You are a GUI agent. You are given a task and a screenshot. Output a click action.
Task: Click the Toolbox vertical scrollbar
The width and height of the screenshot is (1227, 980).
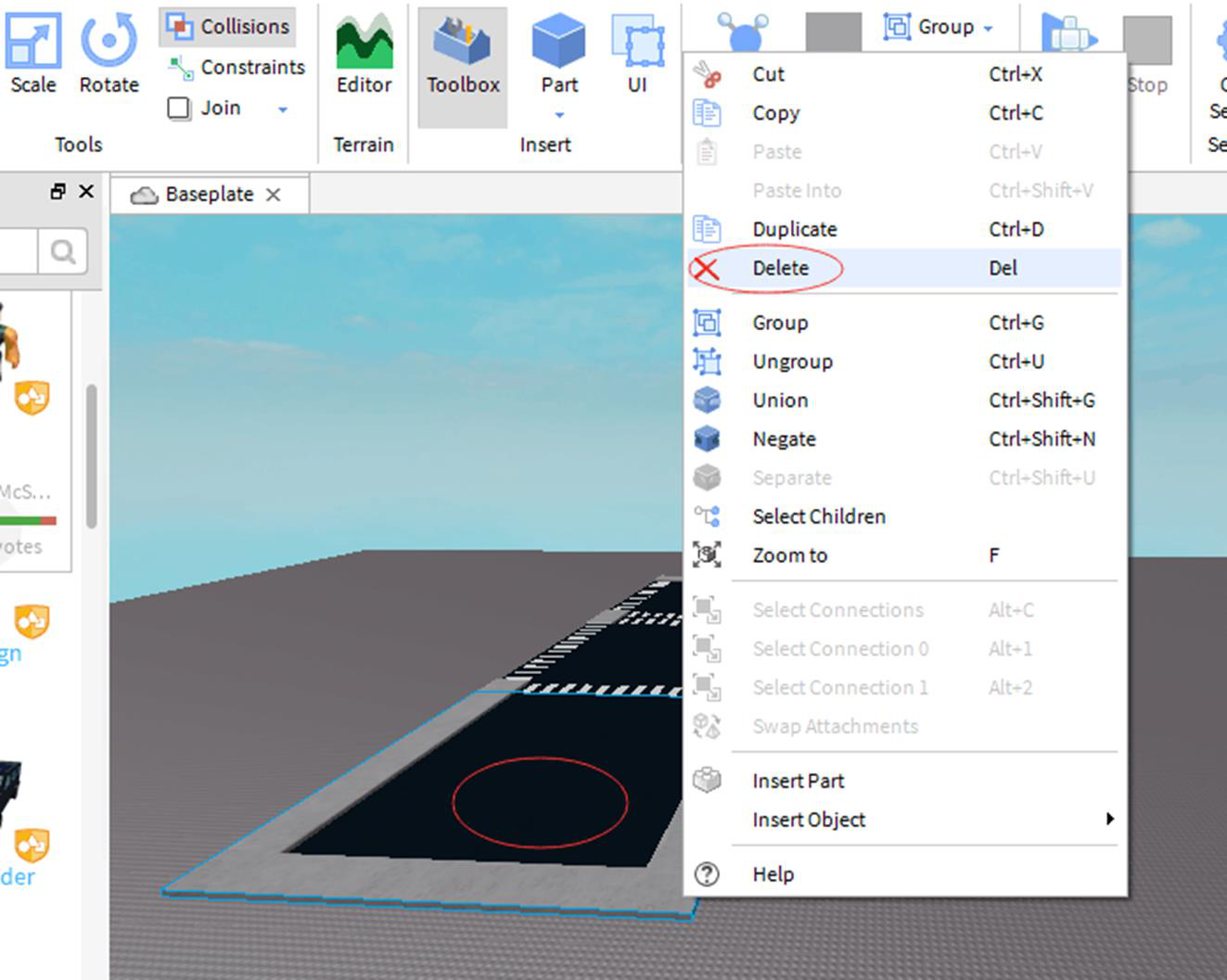91,456
